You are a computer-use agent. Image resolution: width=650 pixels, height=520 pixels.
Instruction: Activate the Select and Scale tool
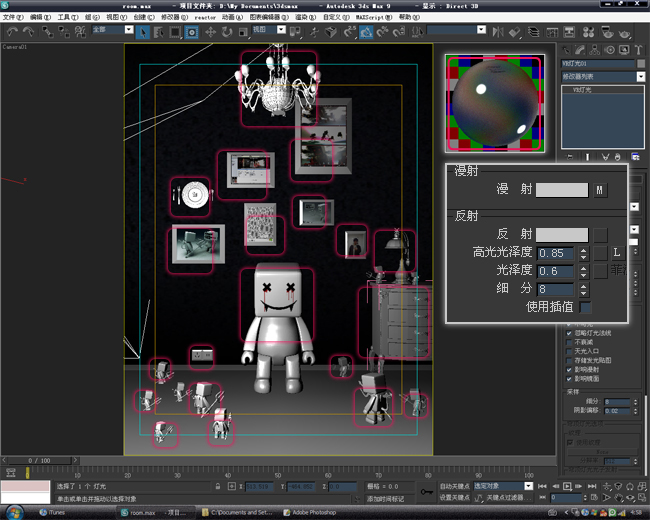pos(243,32)
